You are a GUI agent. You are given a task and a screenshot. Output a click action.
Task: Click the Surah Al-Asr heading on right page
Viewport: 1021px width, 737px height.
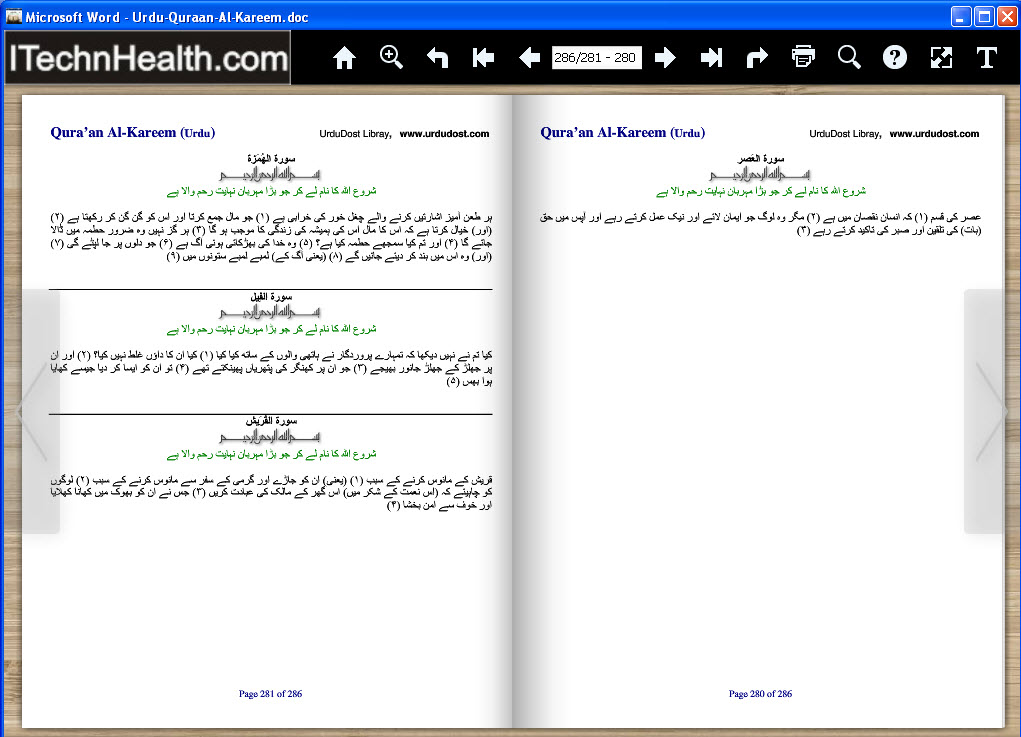pos(761,158)
